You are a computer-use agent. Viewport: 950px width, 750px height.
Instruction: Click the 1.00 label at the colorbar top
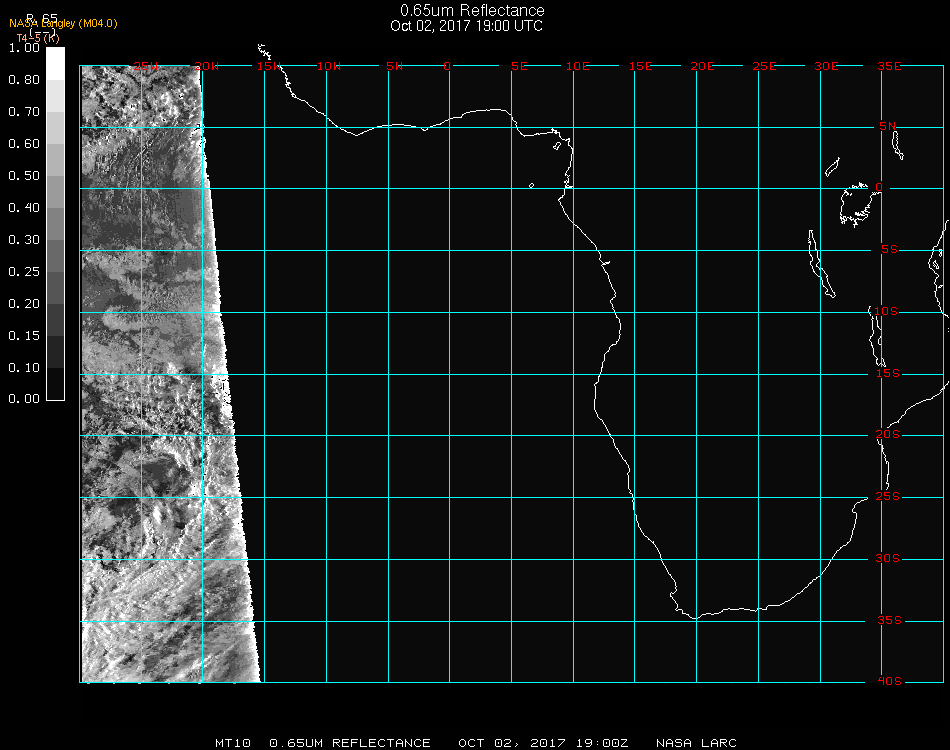coord(24,48)
